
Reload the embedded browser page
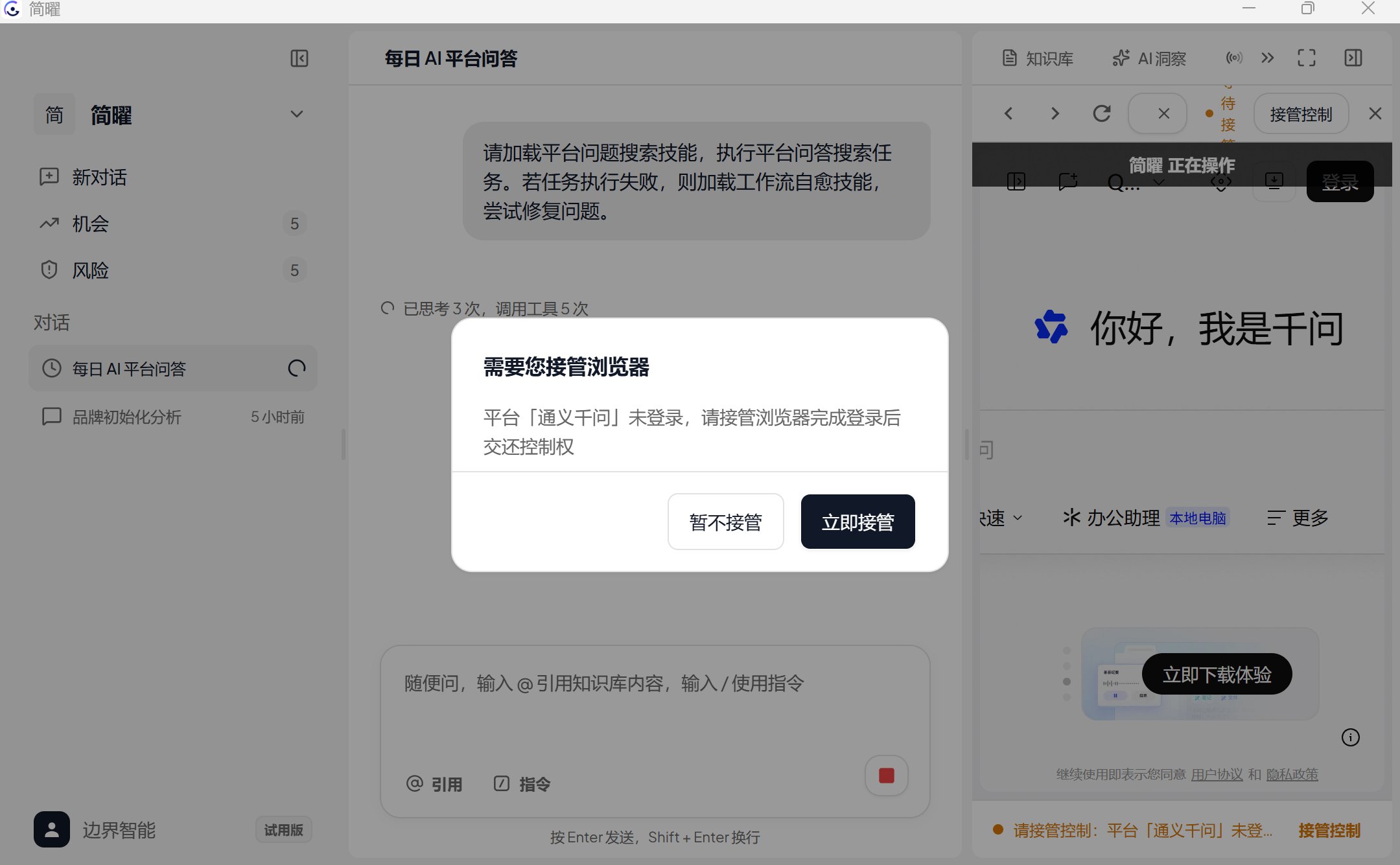point(1102,113)
